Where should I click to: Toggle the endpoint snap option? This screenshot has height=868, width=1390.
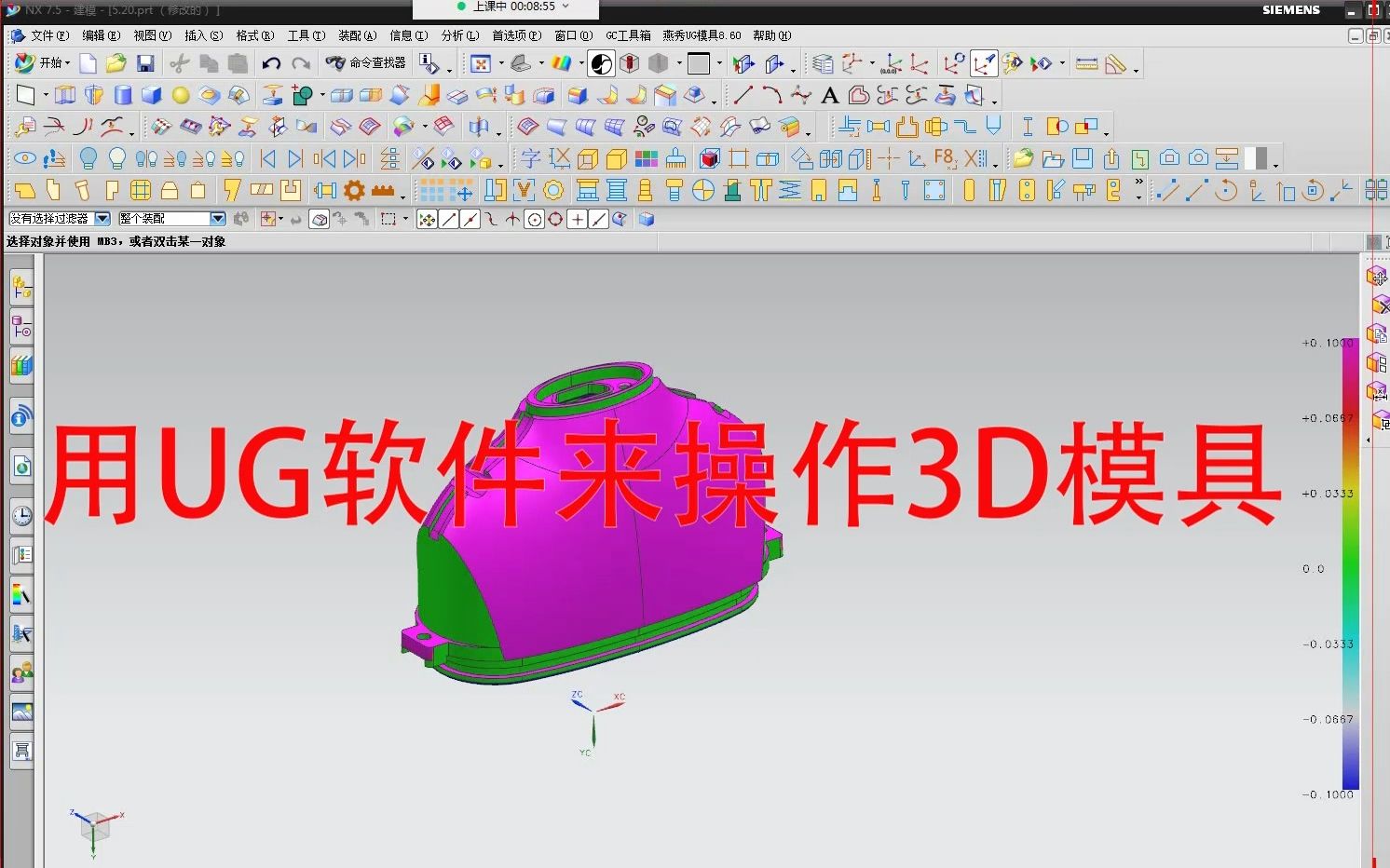point(449,219)
